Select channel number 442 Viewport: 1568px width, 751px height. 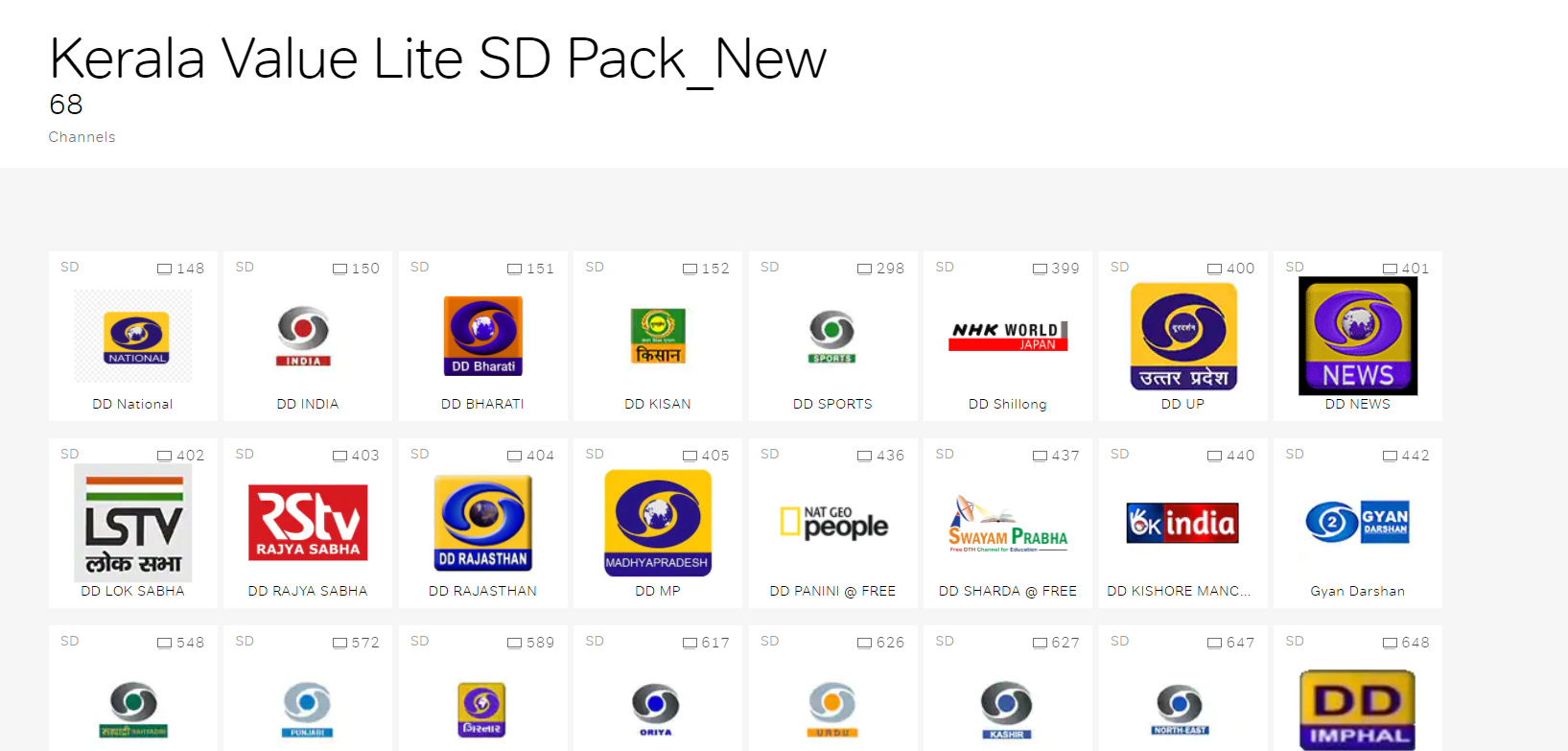(1416, 456)
